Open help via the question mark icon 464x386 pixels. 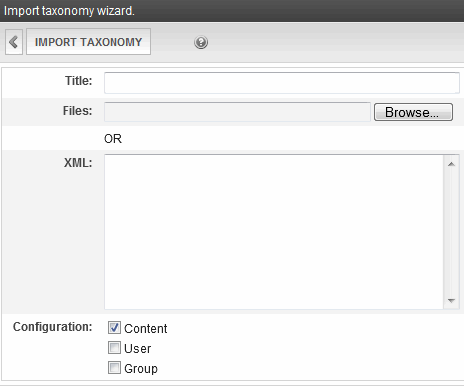(201, 42)
